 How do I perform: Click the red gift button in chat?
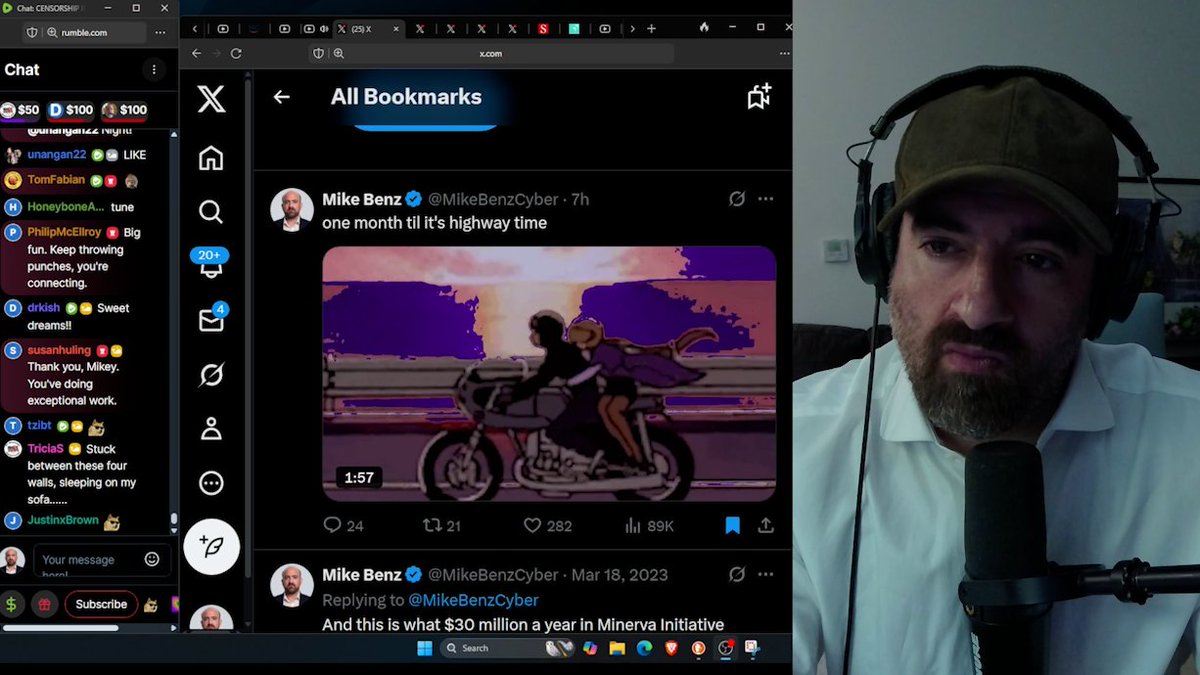(44, 604)
